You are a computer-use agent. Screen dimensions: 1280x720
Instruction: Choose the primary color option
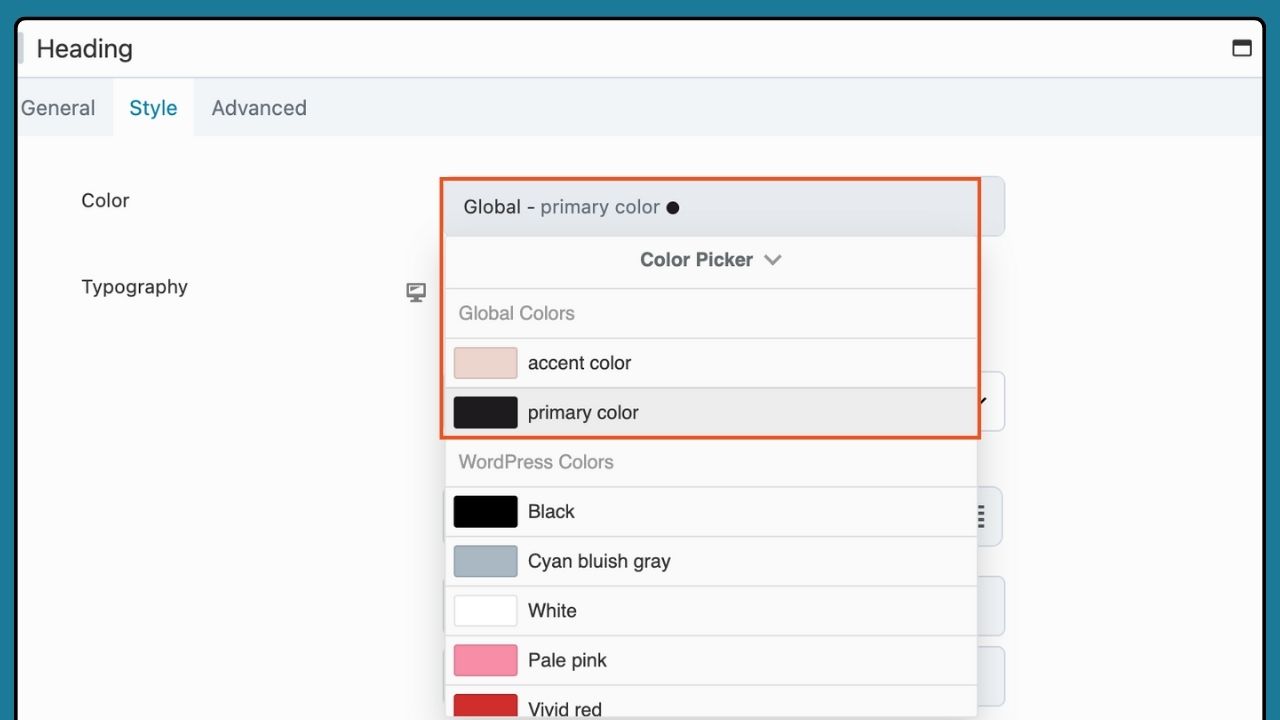point(583,412)
